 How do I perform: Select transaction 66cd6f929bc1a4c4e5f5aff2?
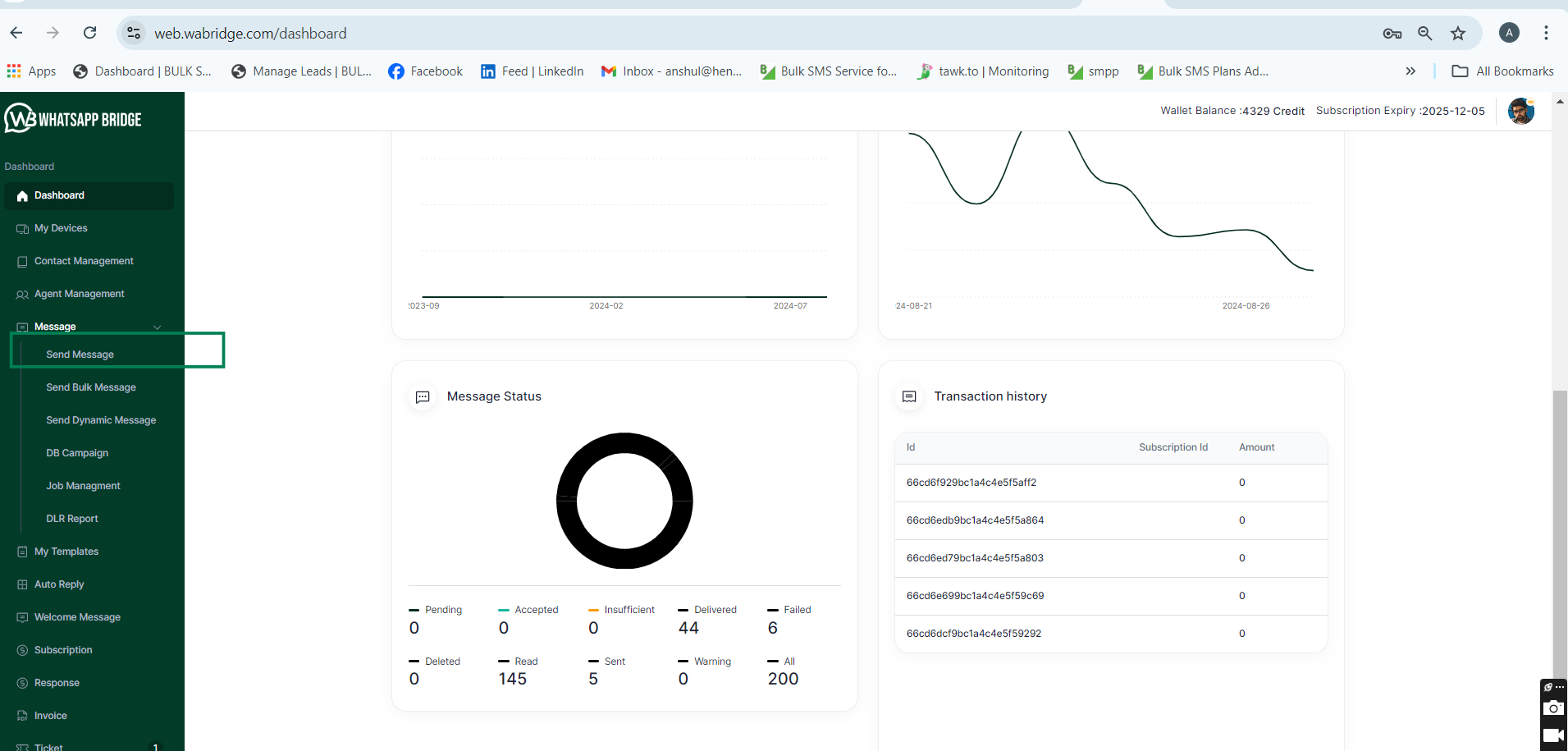pos(1111,483)
